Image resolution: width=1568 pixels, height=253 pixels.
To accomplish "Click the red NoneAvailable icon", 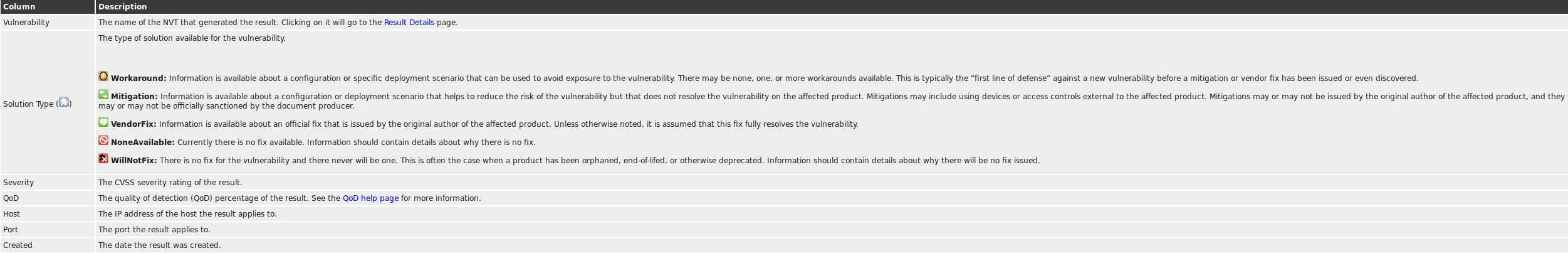I will [103, 140].
